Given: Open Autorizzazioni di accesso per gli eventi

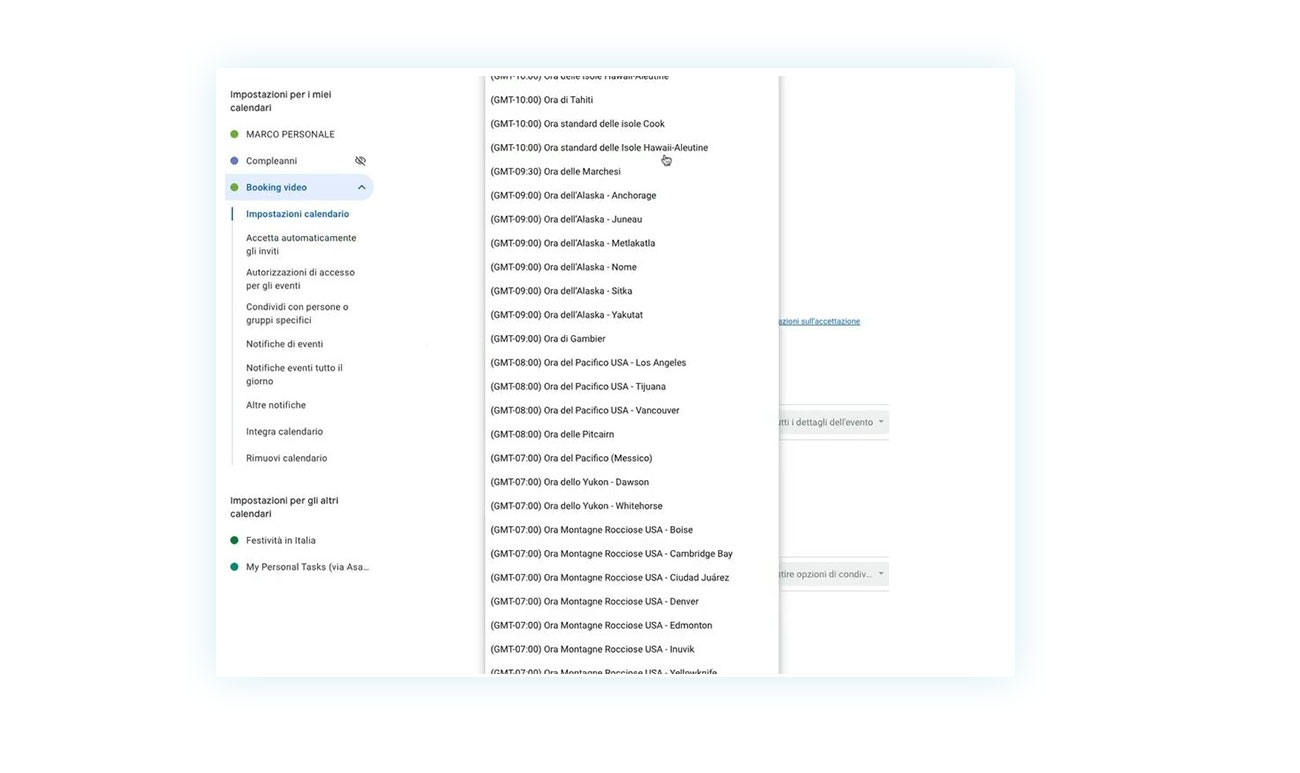Looking at the screenshot, I should pyautogui.click(x=300, y=279).
